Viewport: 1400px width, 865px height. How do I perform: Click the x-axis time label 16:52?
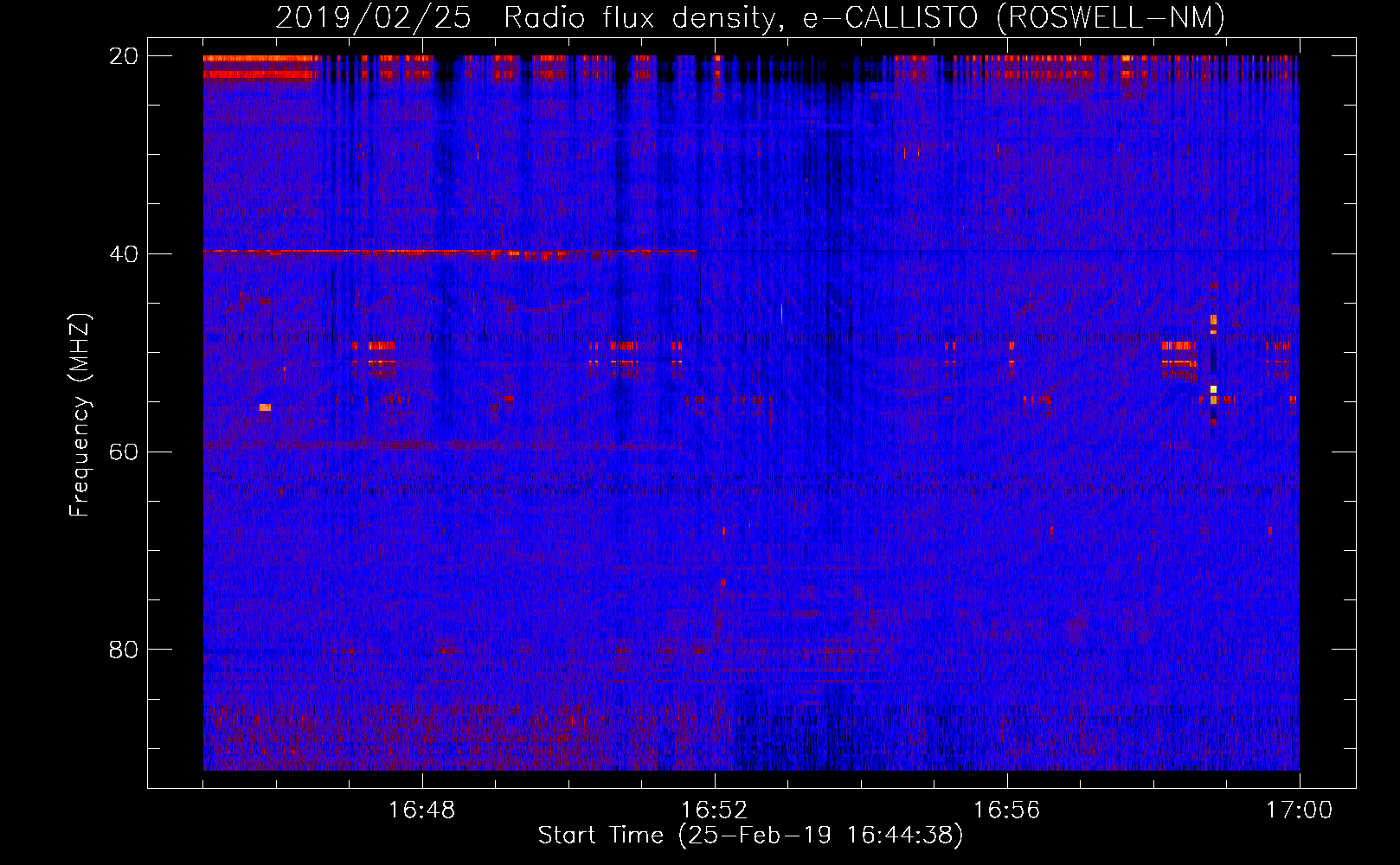point(715,811)
